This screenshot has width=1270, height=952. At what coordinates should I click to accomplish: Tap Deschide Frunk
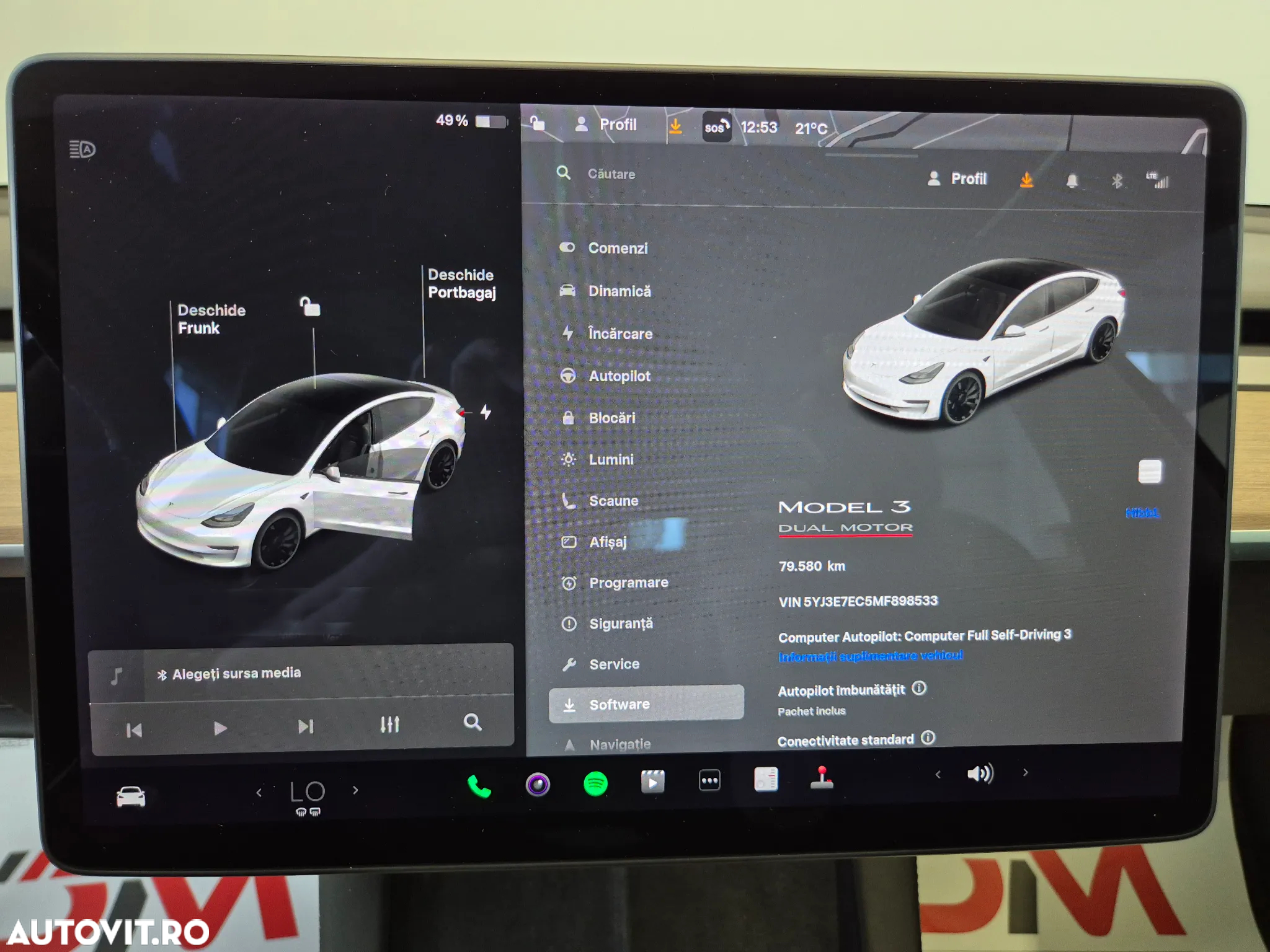[x=211, y=319]
